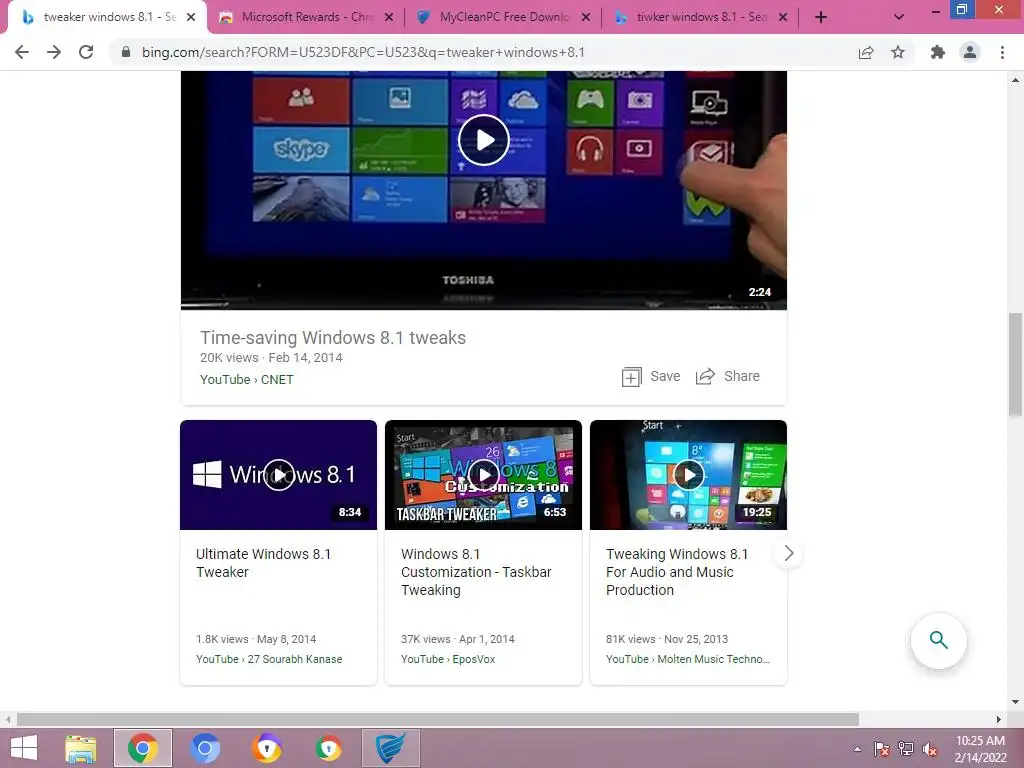
Task: Click the horizontal scrollbar thumb
Action: click(438, 720)
